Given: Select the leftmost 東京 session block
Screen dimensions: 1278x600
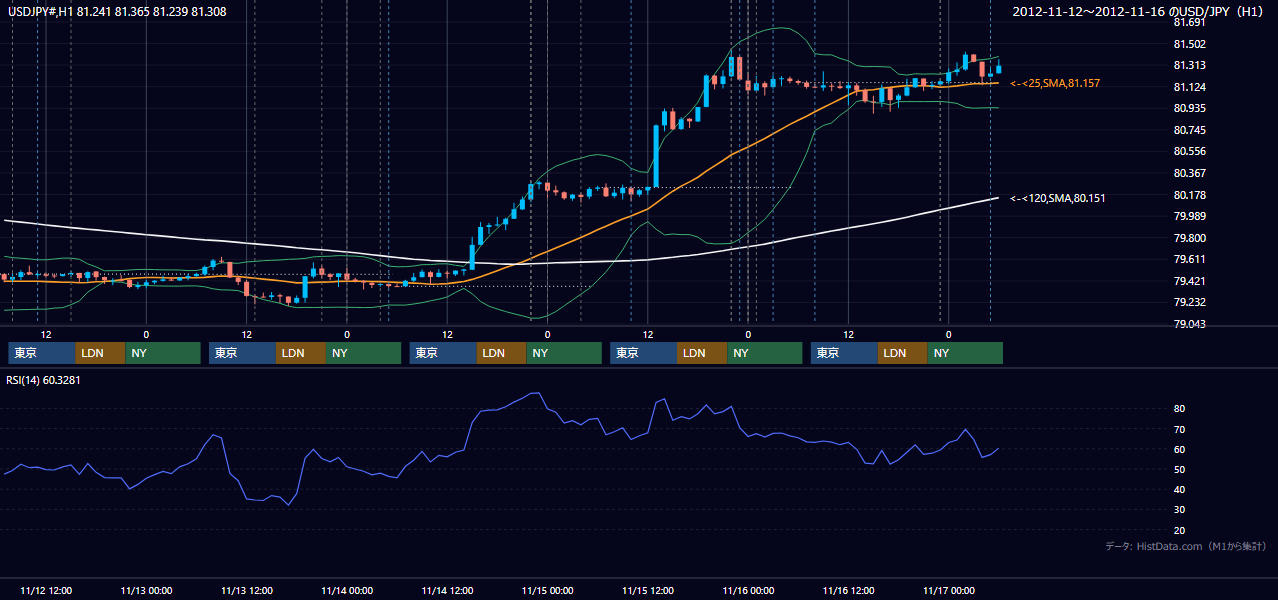Looking at the screenshot, I should pos(41,353).
